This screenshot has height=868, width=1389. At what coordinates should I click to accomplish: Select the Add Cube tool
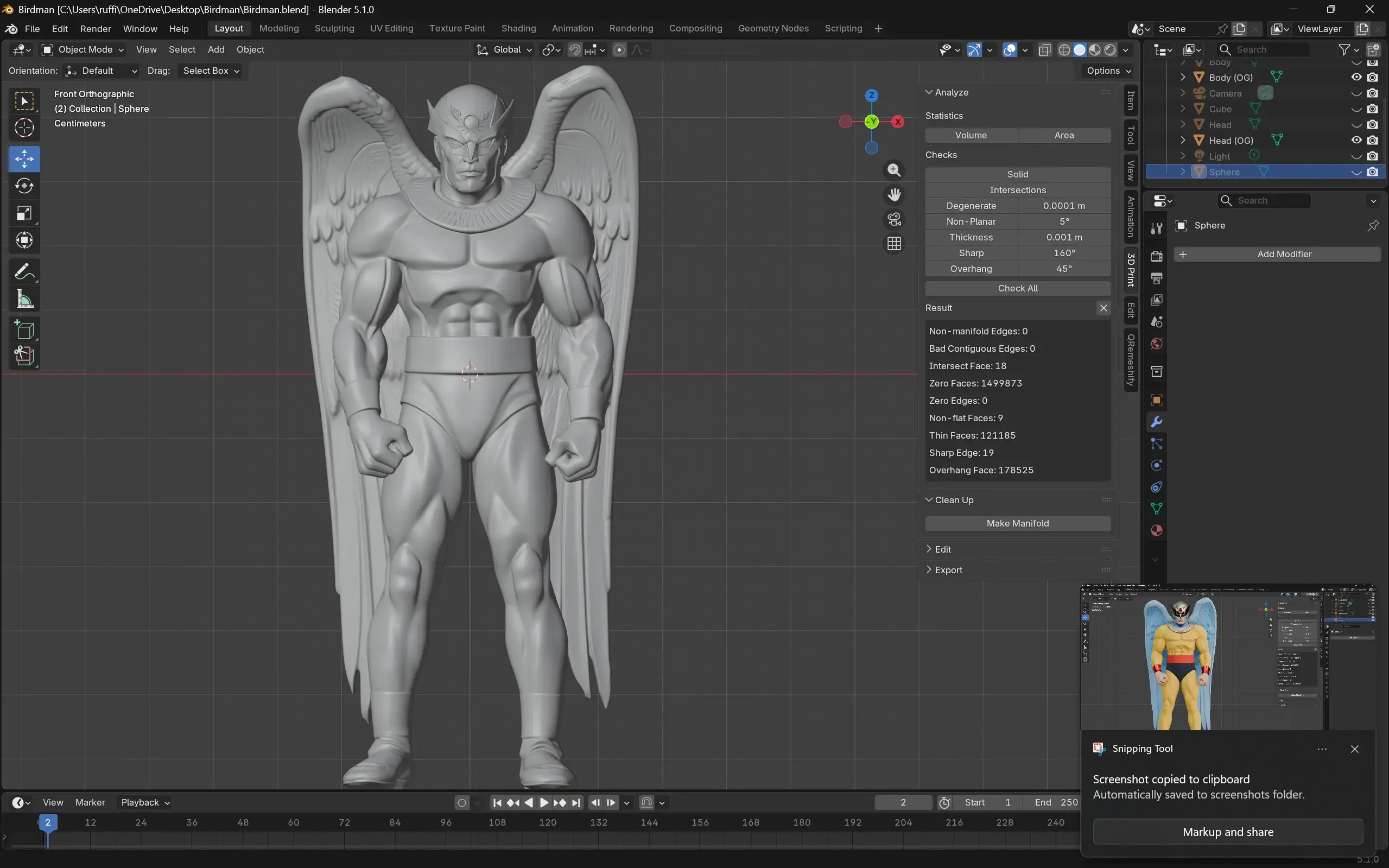(24, 330)
